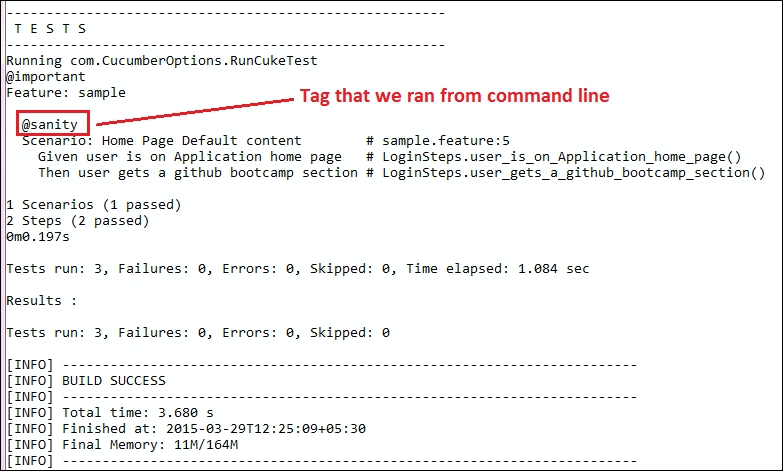Image resolution: width=783 pixels, height=471 pixels.
Task: Click the 'Results :' line
Action: click(42, 301)
